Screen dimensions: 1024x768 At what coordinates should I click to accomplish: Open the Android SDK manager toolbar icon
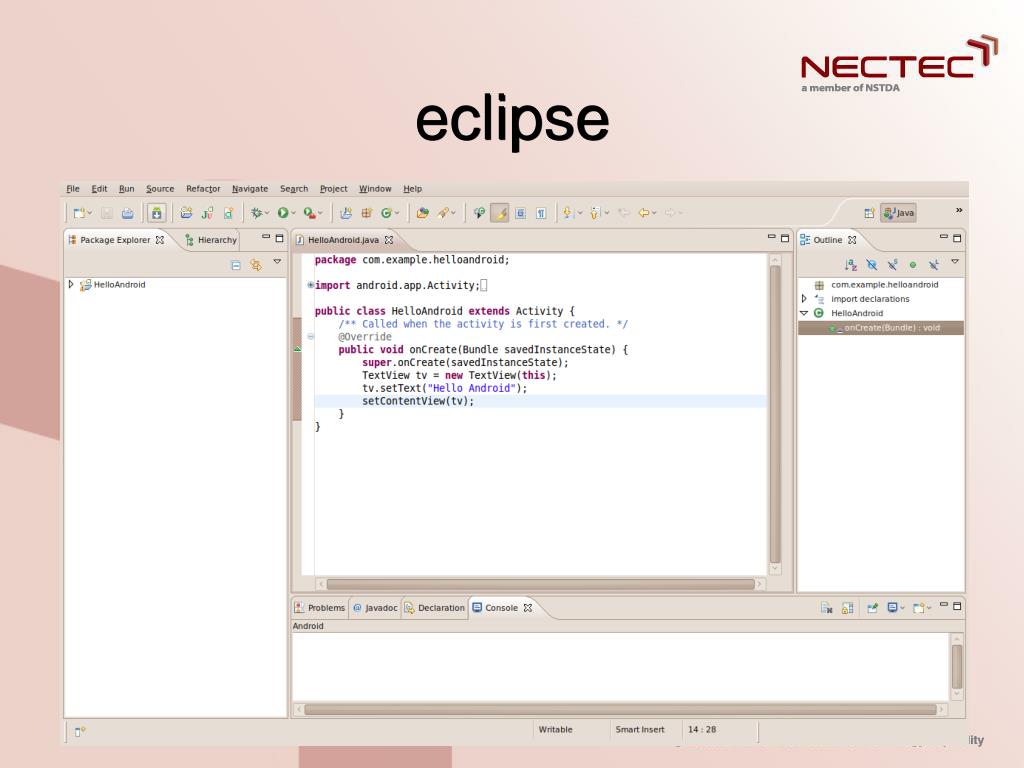pyautogui.click(x=157, y=213)
